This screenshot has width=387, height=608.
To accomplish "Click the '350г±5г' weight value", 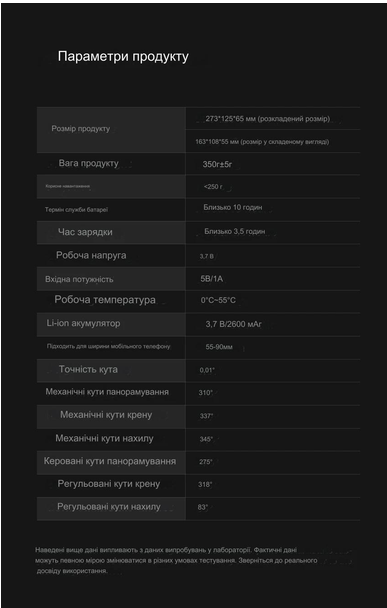I will (x=217, y=164).
